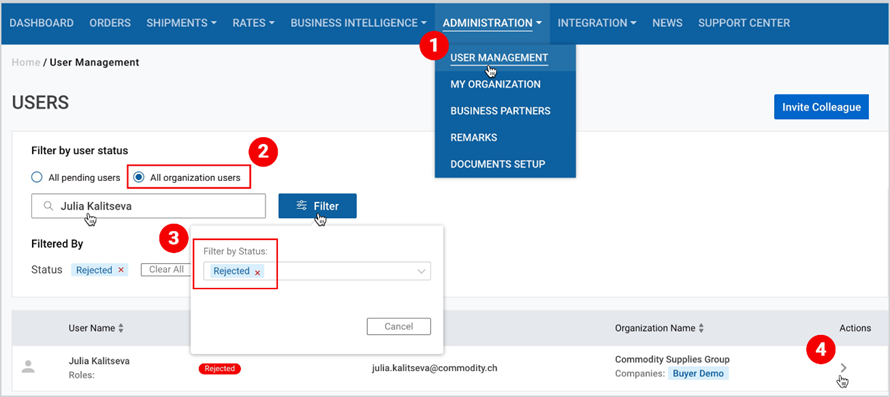Click the Buyer Demo company tag
Screen dimensions: 890x397
pos(698,374)
